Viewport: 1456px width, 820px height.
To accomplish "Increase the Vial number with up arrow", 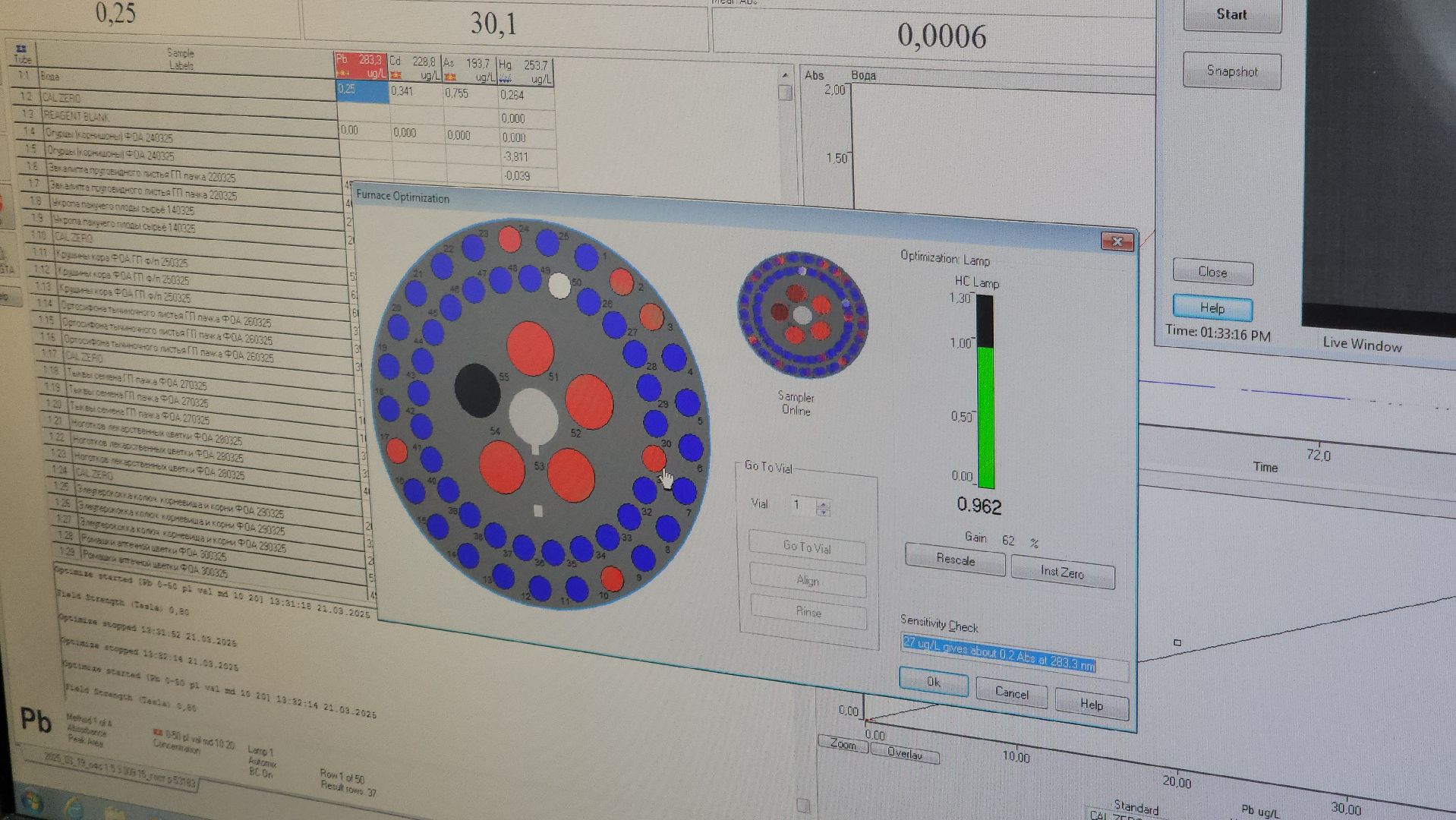I will point(823,503).
